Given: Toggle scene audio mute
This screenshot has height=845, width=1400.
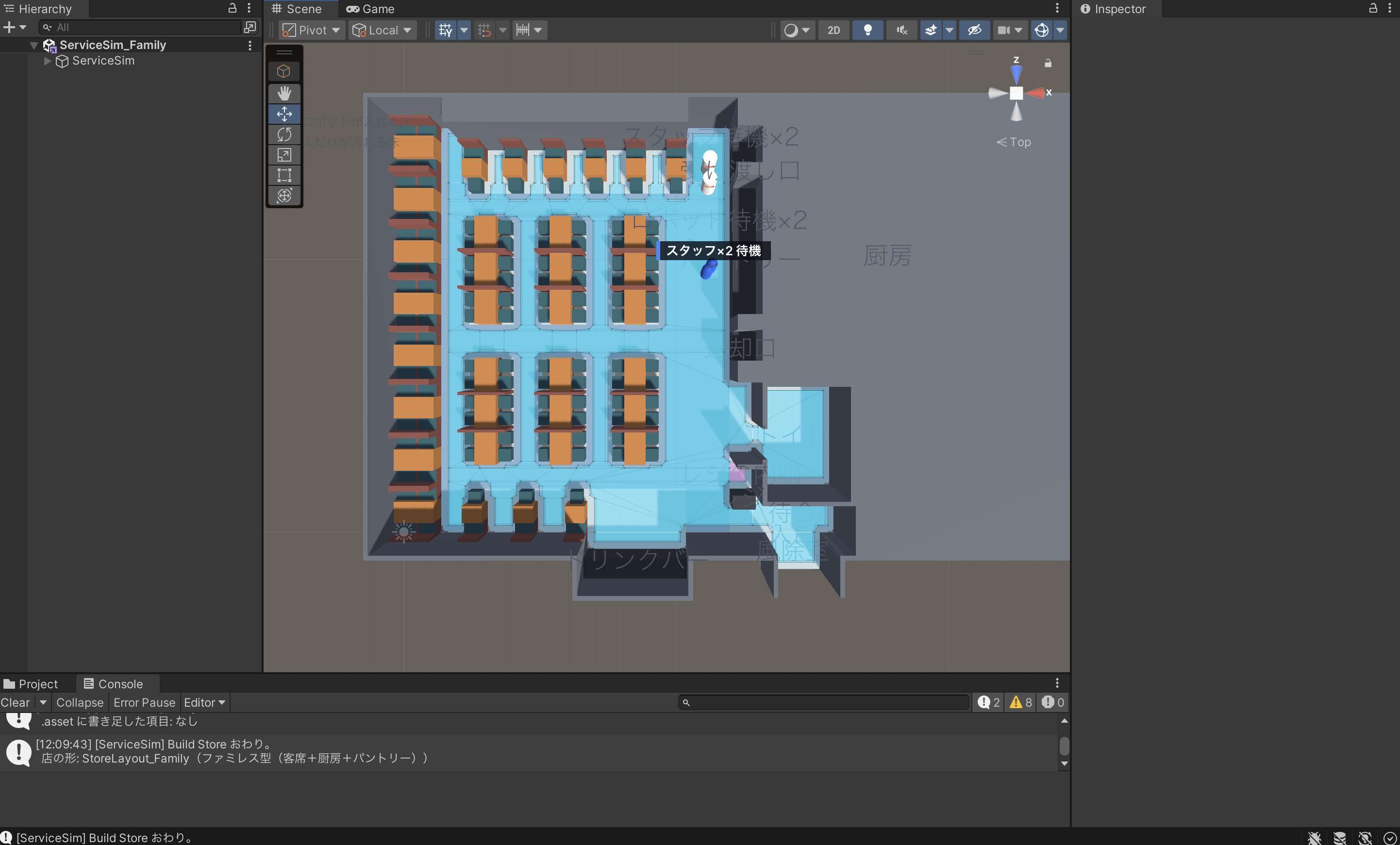Looking at the screenshot, I should 902,30.
